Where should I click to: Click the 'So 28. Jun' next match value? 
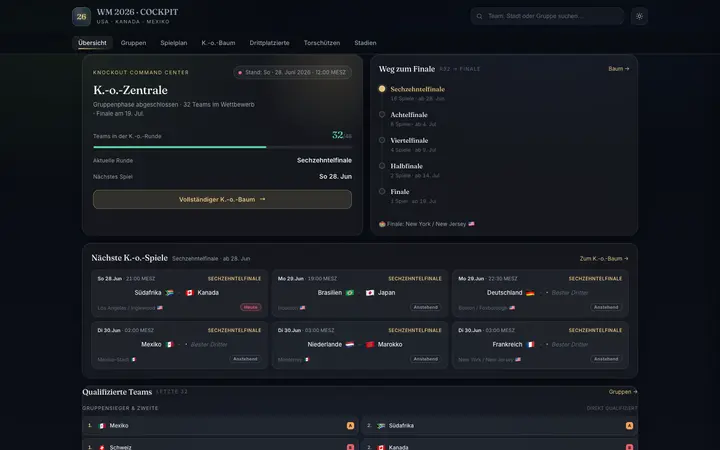[x=336, y=176]
